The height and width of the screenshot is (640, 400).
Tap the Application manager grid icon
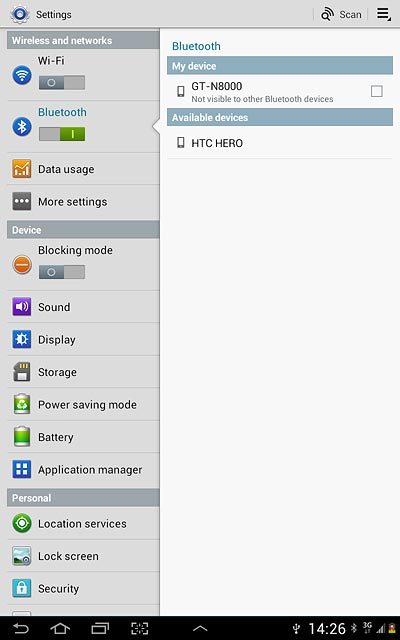coord(22,469)
